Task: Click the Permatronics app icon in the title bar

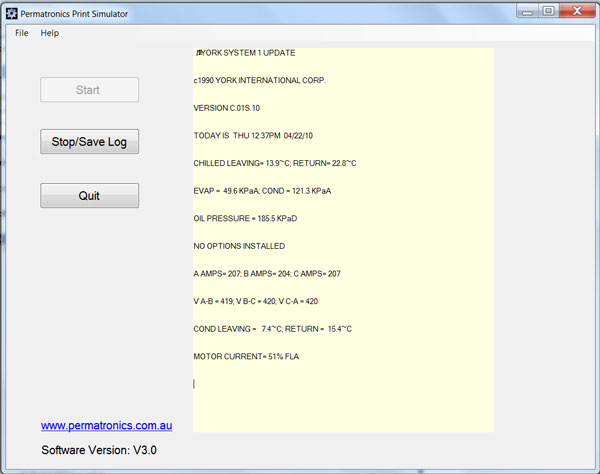Action: point(11,13)
